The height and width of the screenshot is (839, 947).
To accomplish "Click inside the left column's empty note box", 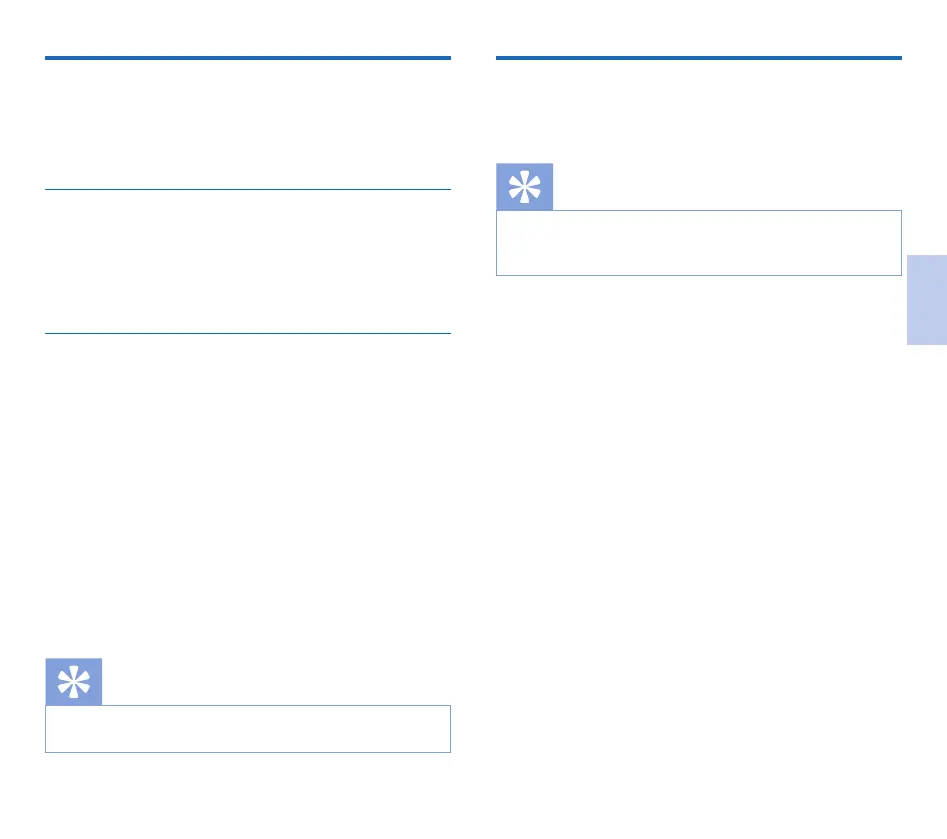I will tap(248, 729).
